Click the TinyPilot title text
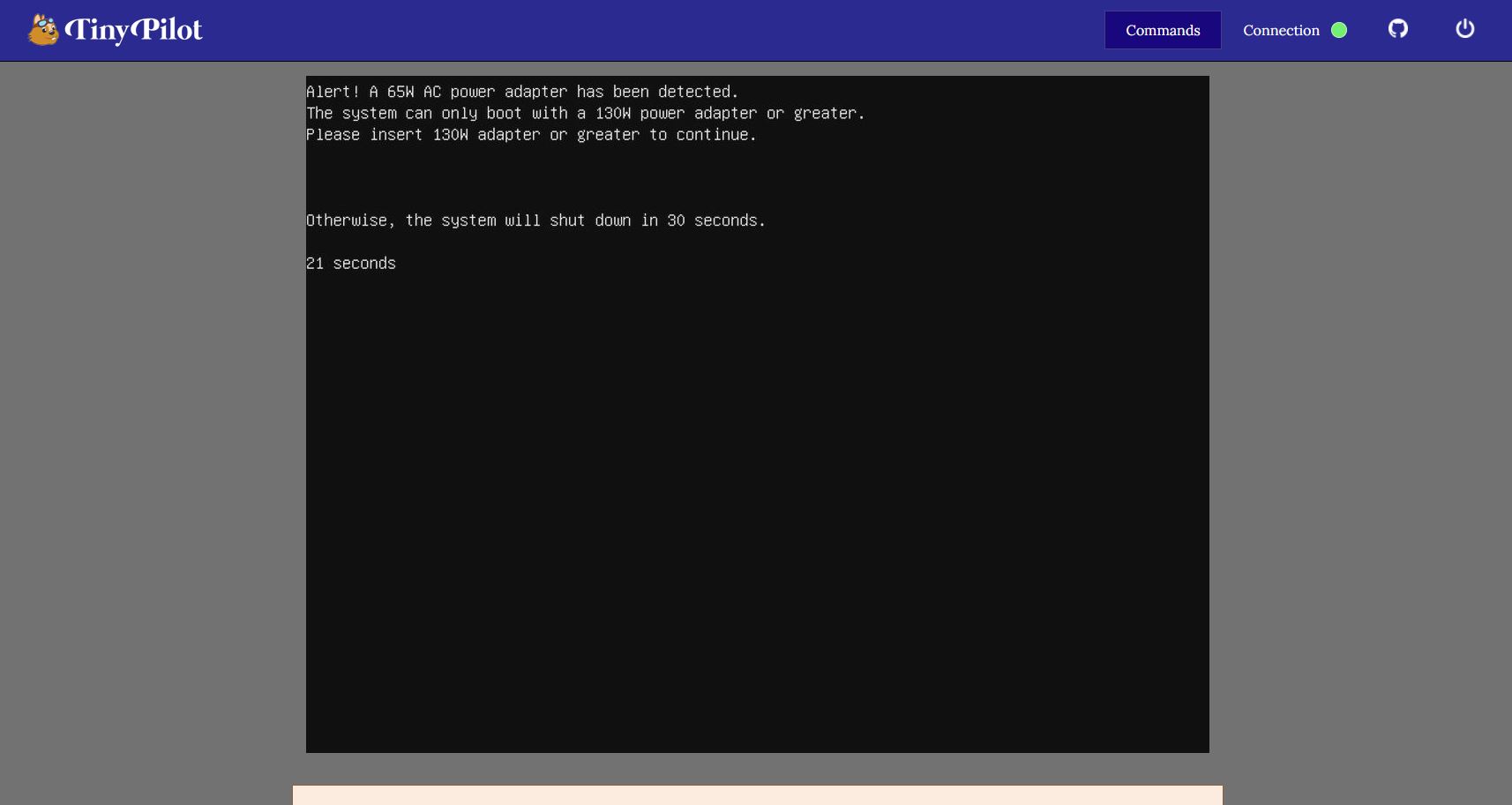 (x=134, y=30)
